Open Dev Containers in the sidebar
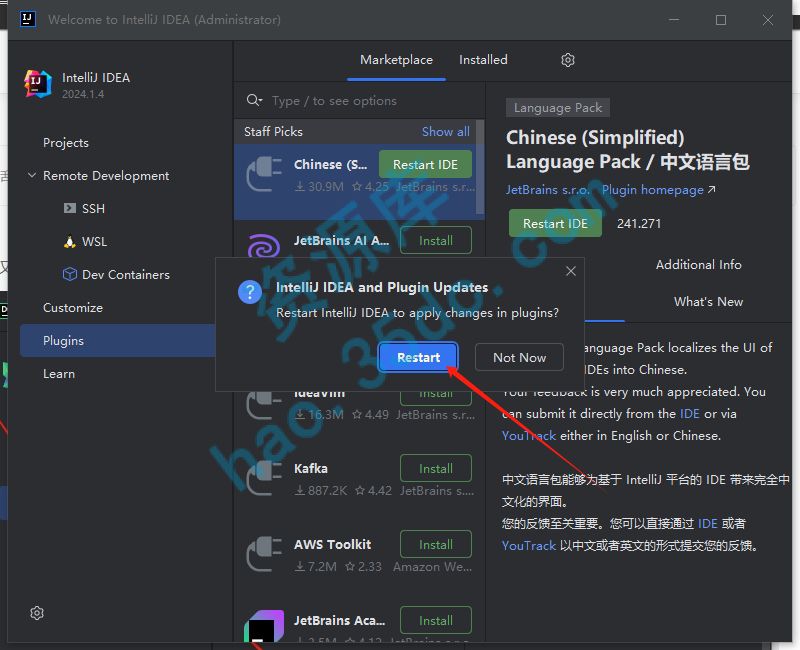The image size is (800, 650). pyautogui.click(x=126, y=274)
